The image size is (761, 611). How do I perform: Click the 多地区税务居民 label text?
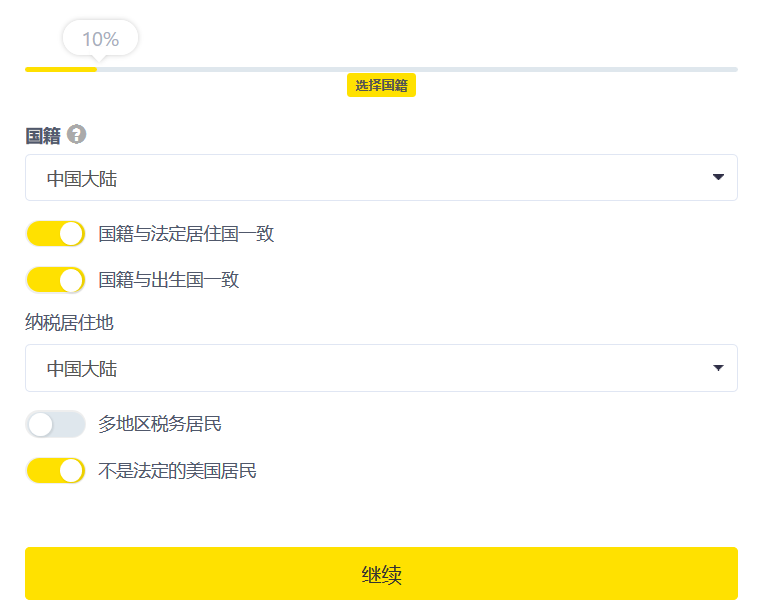pos(160,424)
